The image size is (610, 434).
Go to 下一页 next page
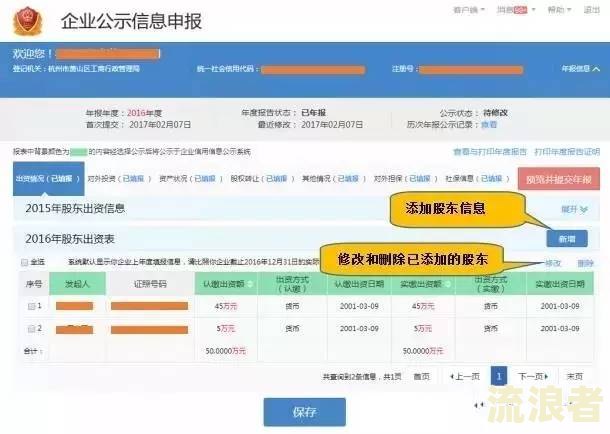(533, 376)
